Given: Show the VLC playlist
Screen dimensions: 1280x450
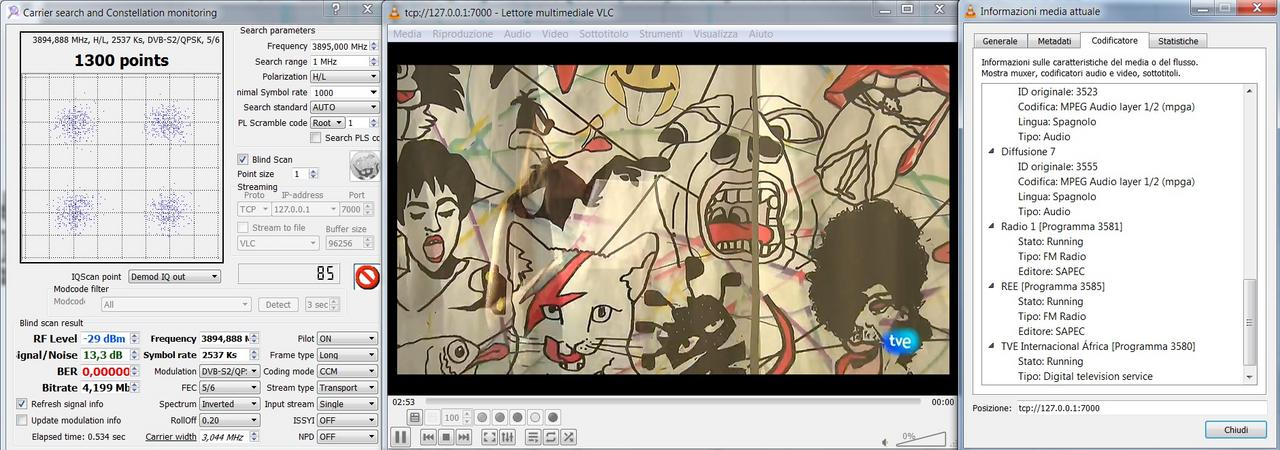Looking at the screenshot, I should (533, 437).
